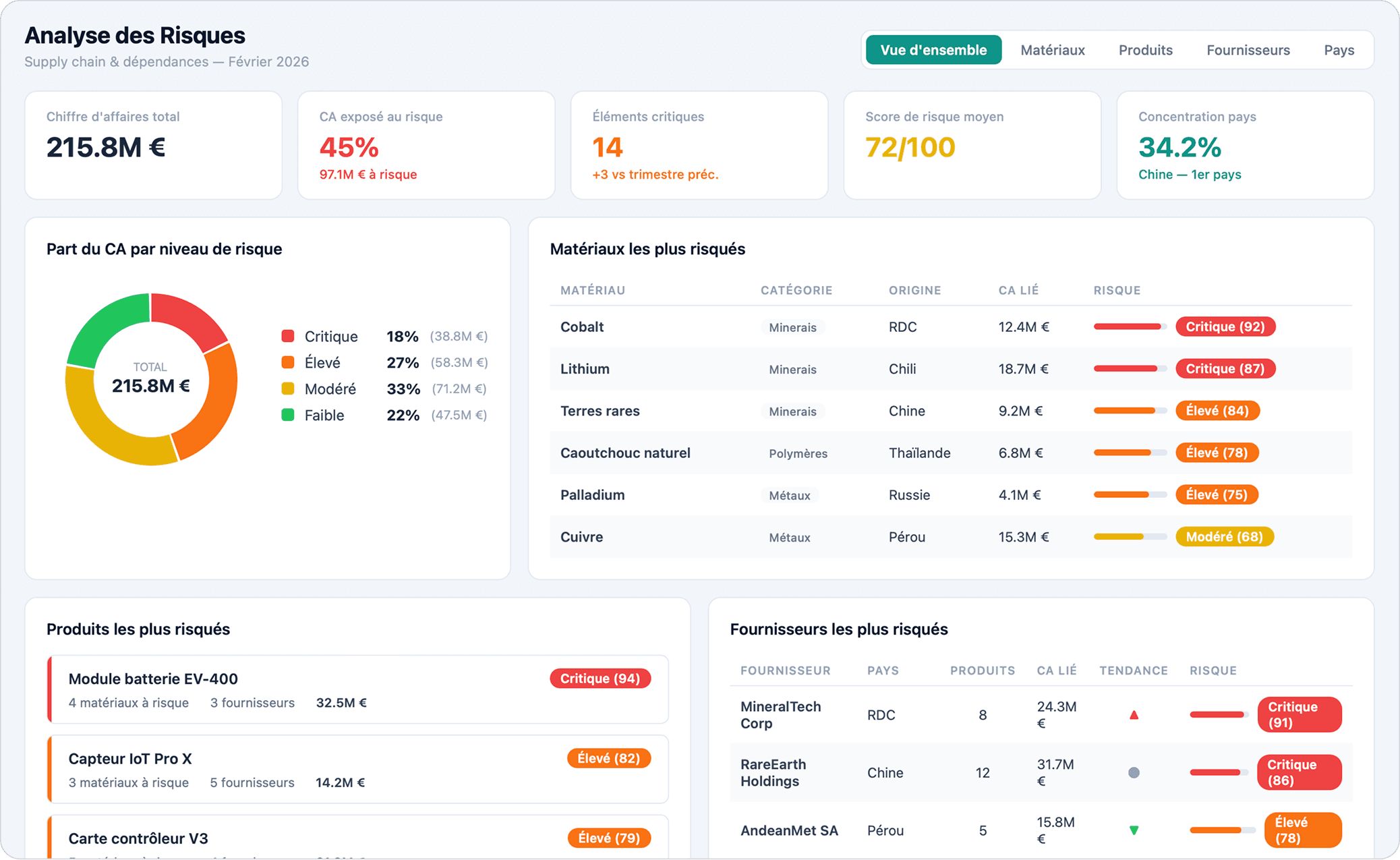
Task: Open the Fournisseurs tab
Action: (1247, 49)
